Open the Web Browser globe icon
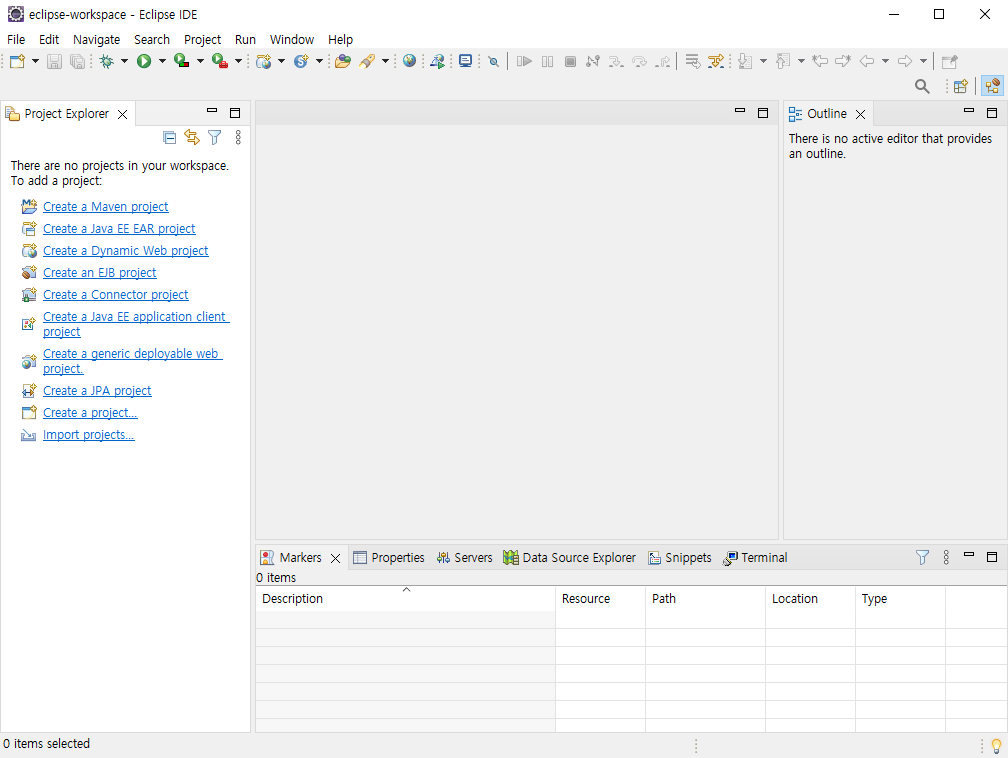Viewport: 1008px width, 758px height. [410, 61]
